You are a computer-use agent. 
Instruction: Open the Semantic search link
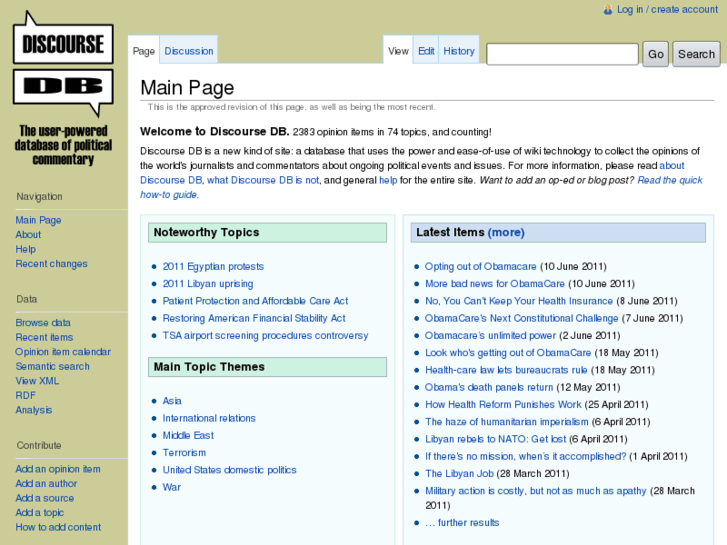[x=53, y=366]
